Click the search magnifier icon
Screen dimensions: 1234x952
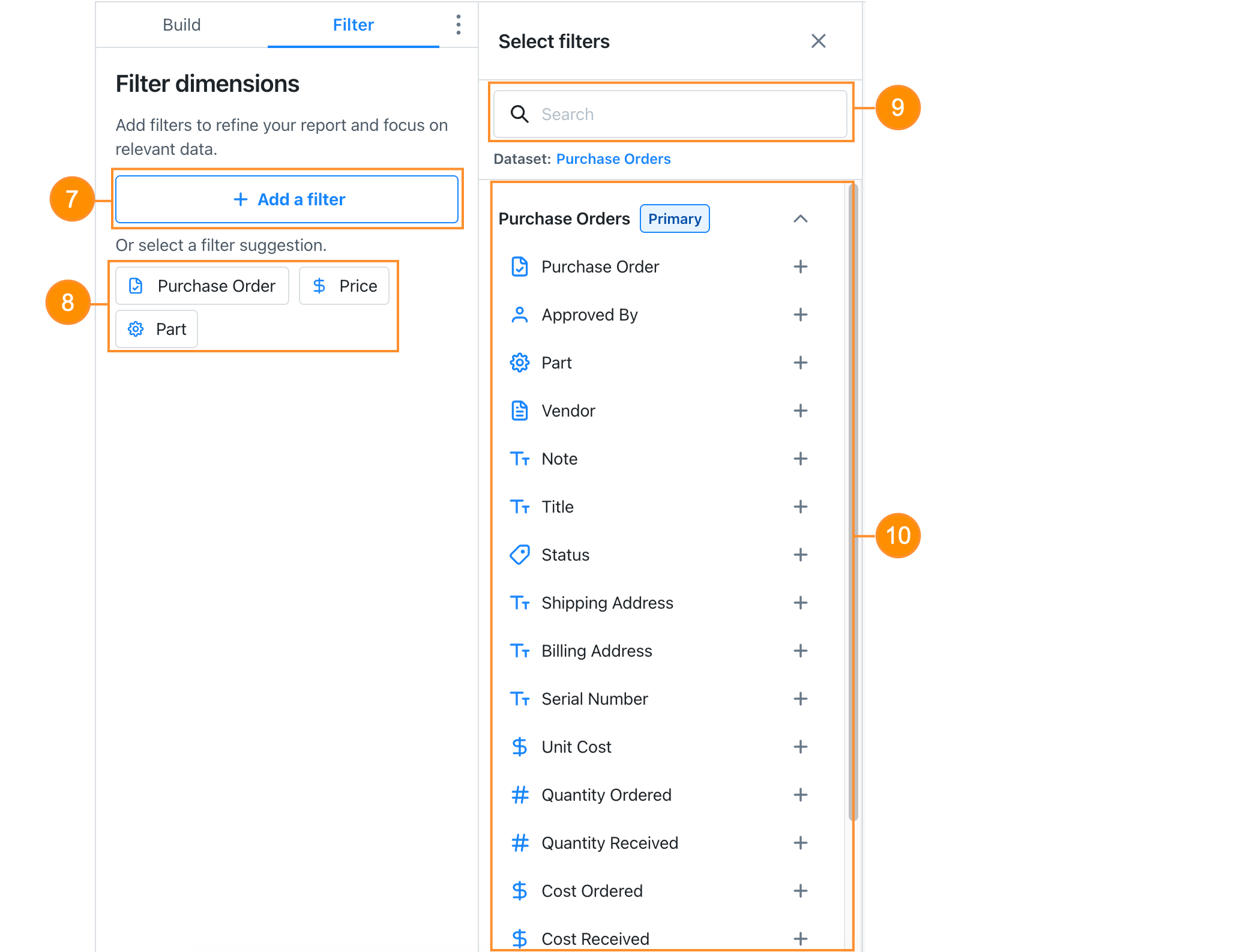[x=519, y=113]
